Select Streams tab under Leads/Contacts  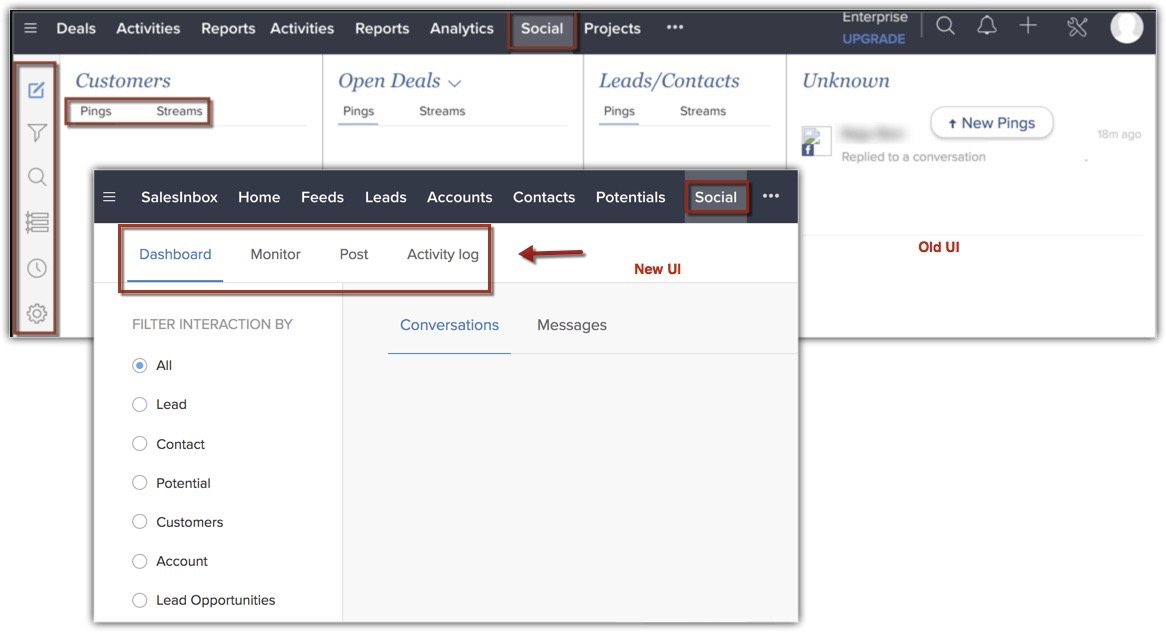click(x=703, y=111)
